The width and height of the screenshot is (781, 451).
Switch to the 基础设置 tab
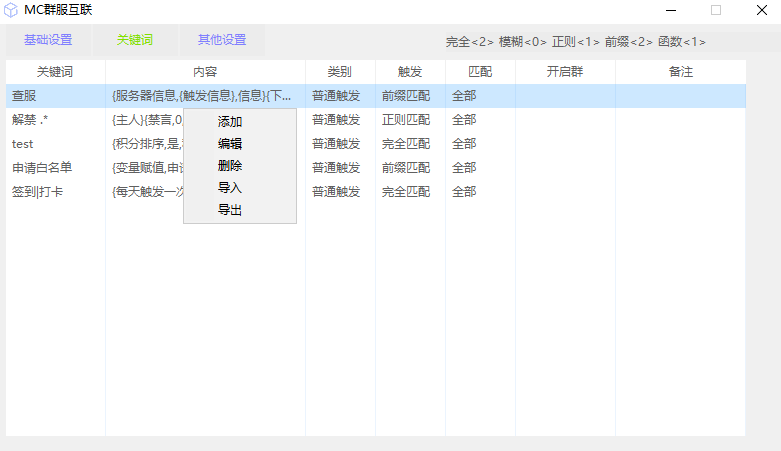48,40
